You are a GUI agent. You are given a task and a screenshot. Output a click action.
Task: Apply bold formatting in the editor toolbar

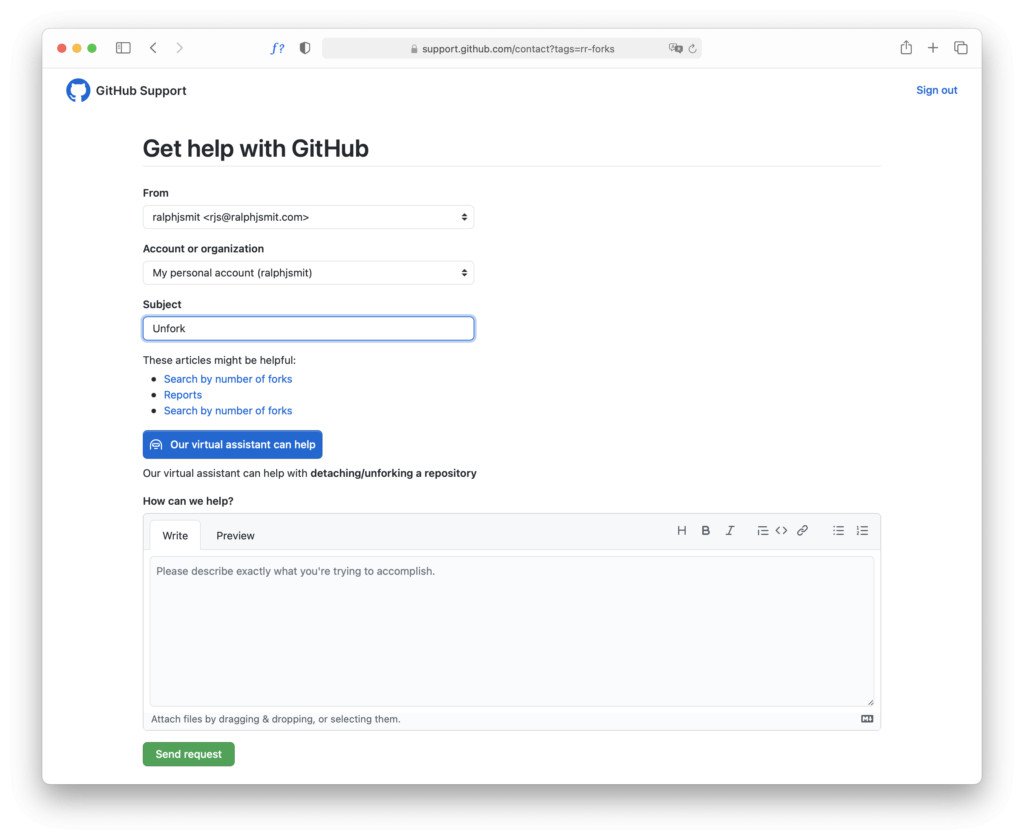click(x=705, y=530)
